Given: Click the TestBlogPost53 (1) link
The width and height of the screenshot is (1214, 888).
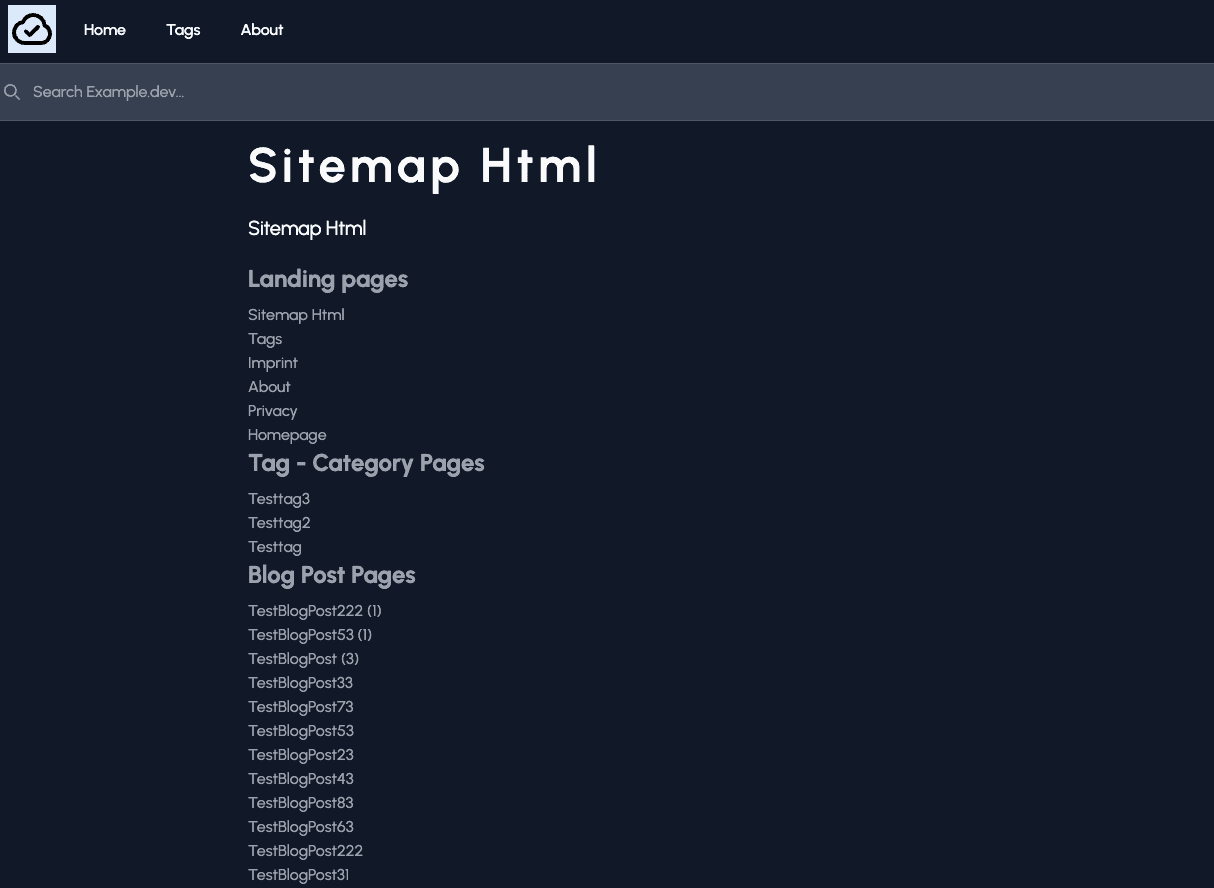Looking at the screenshot, I should point(309,635).
